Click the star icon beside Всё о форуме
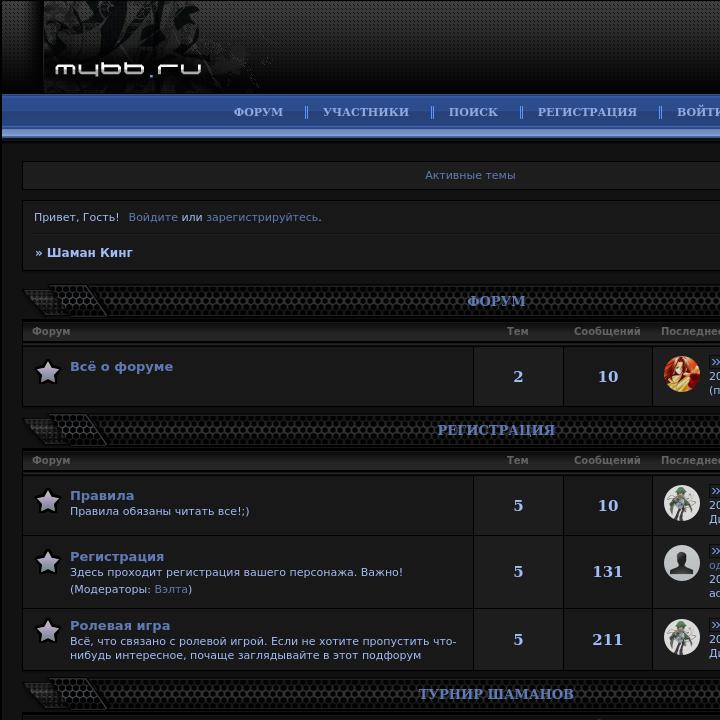Viewport: 720px width, 720px height. click(48, 372)
